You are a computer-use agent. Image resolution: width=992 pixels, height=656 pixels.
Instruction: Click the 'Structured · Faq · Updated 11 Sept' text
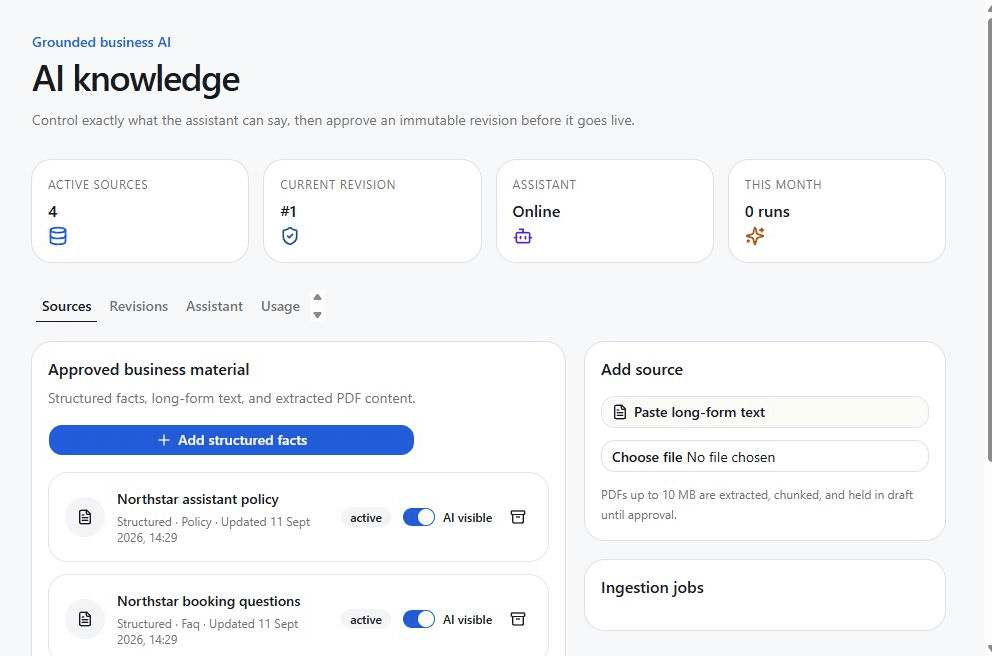(x=208, y=624)
